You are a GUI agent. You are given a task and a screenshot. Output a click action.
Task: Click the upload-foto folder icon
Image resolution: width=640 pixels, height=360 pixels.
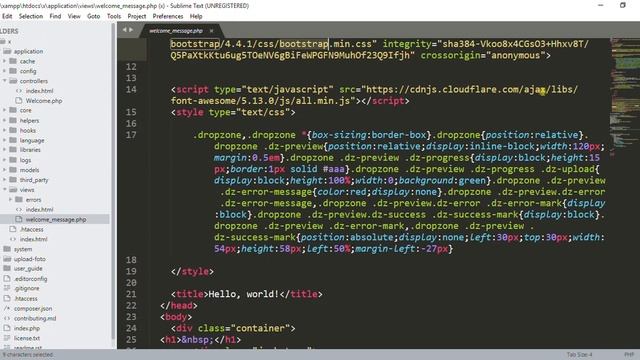point(7,259)
